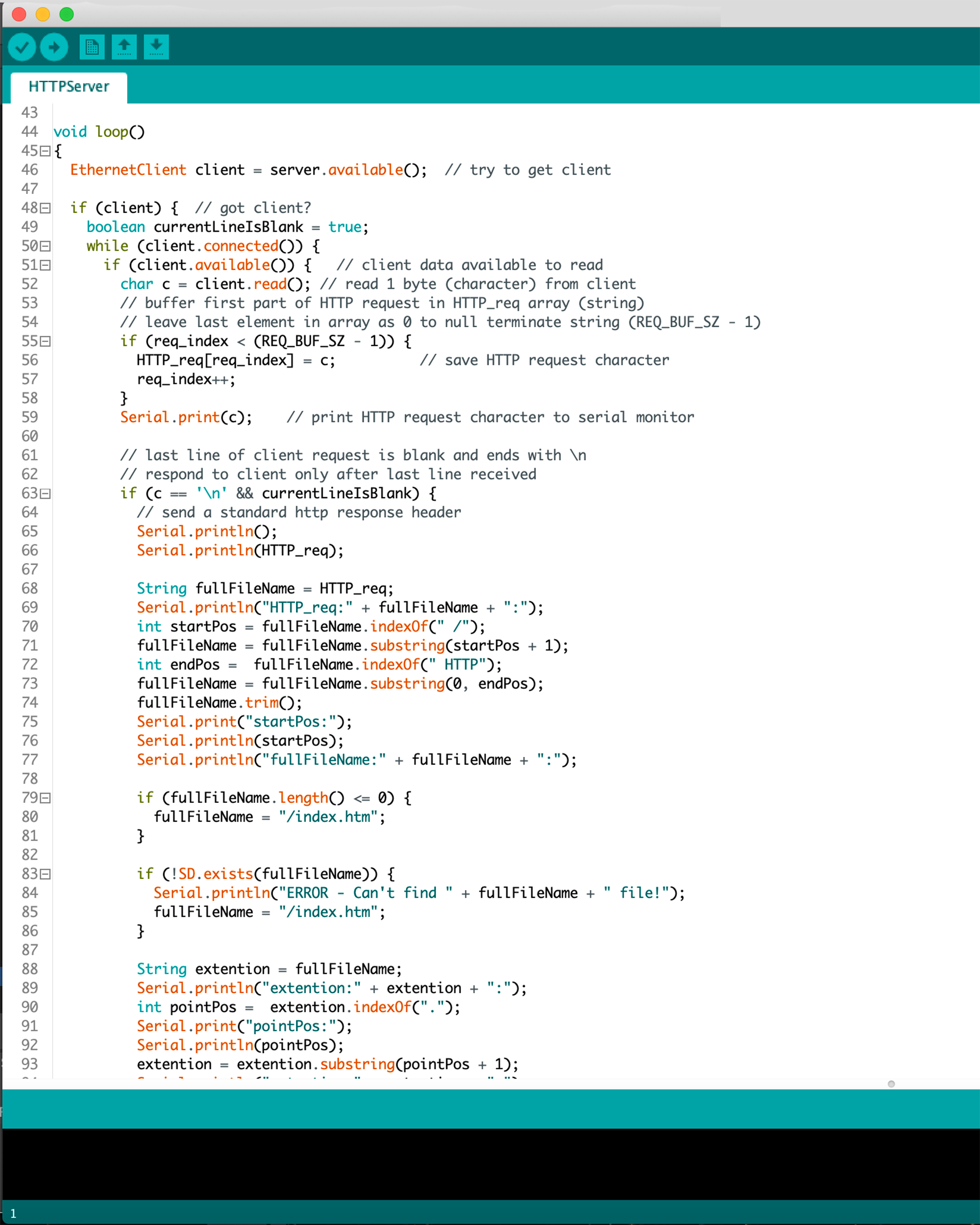Viewport: 980px width, 1225px height.
Task: Click the Upload arrow button
Action: point(55,46)
